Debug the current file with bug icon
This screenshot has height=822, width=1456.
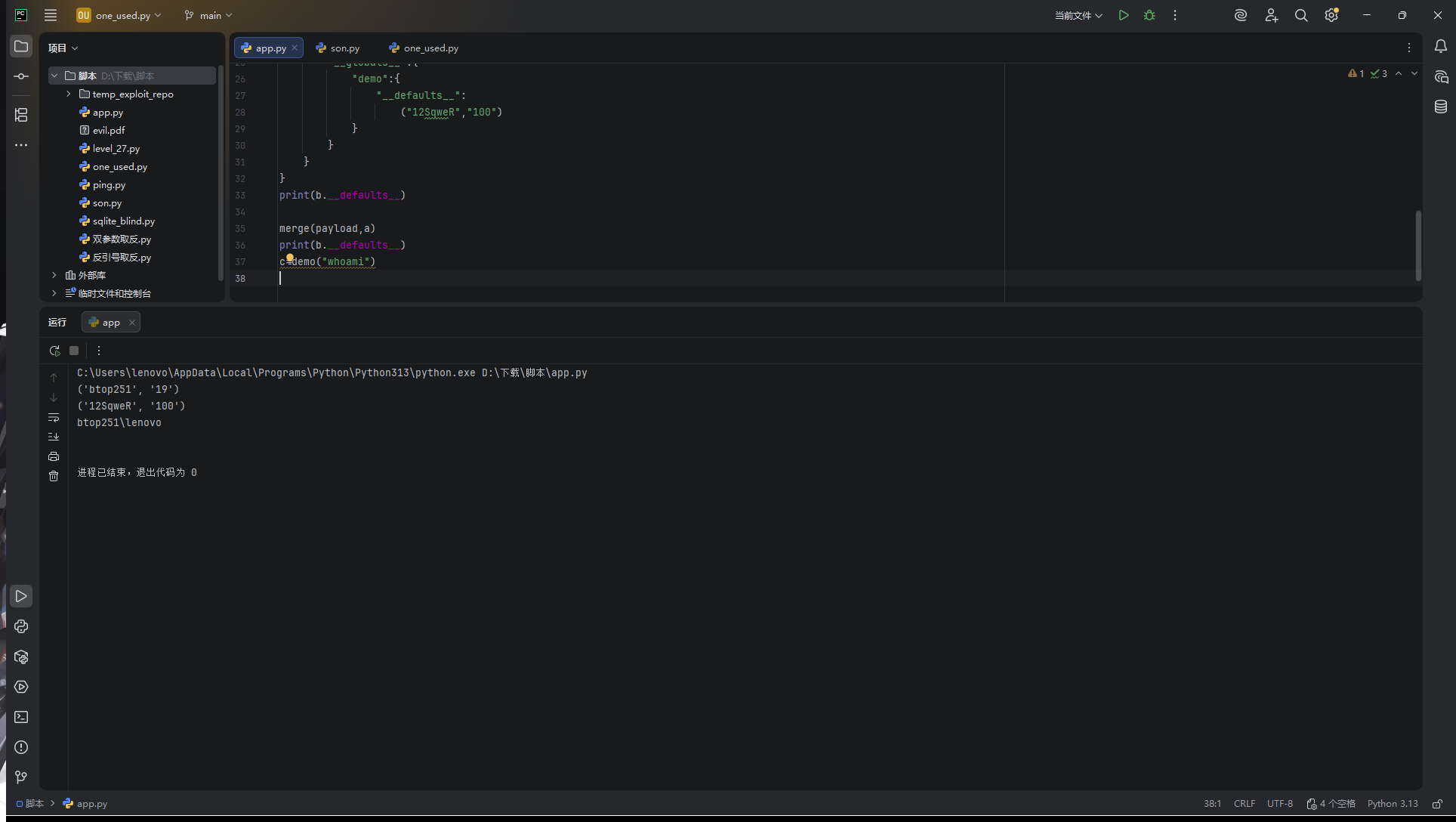coord(1149,15)
